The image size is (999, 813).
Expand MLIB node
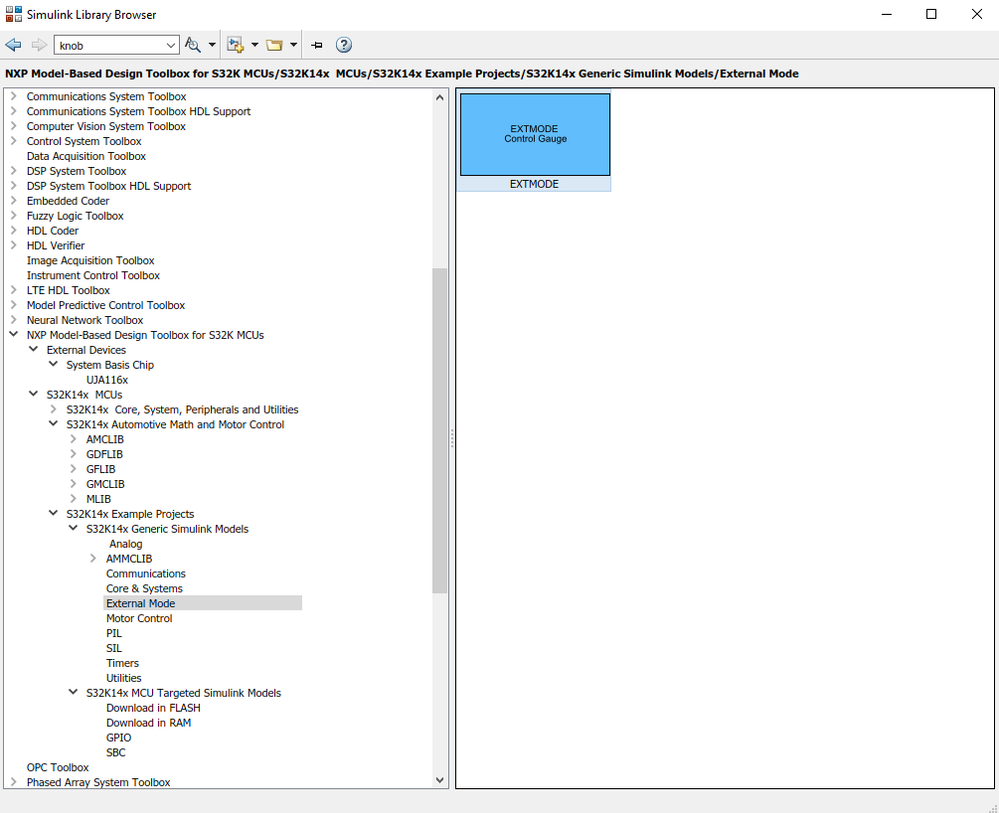(x=73, y=499)
